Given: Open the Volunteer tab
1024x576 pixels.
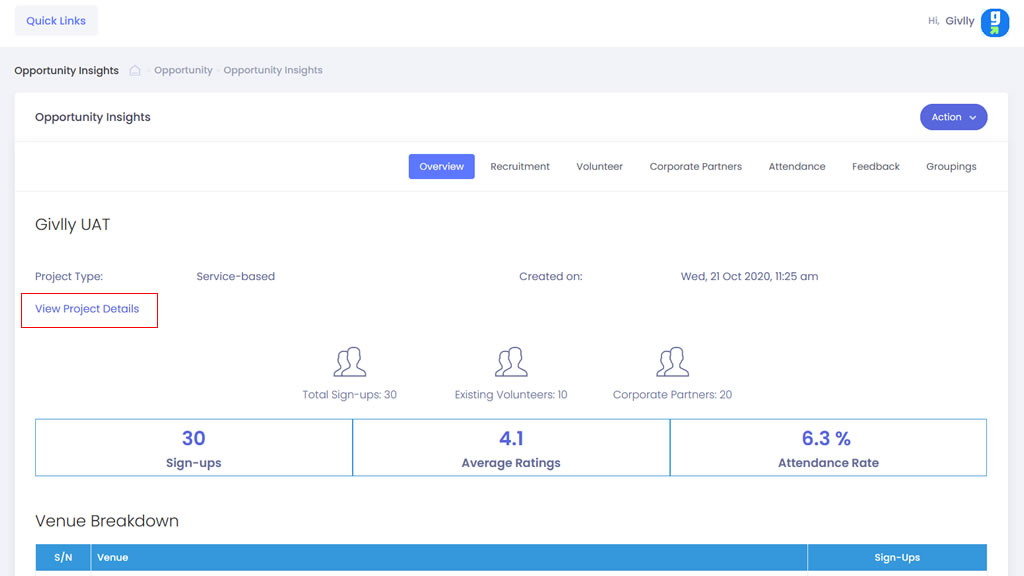Looking at the screenshot, I should (599, 167).
